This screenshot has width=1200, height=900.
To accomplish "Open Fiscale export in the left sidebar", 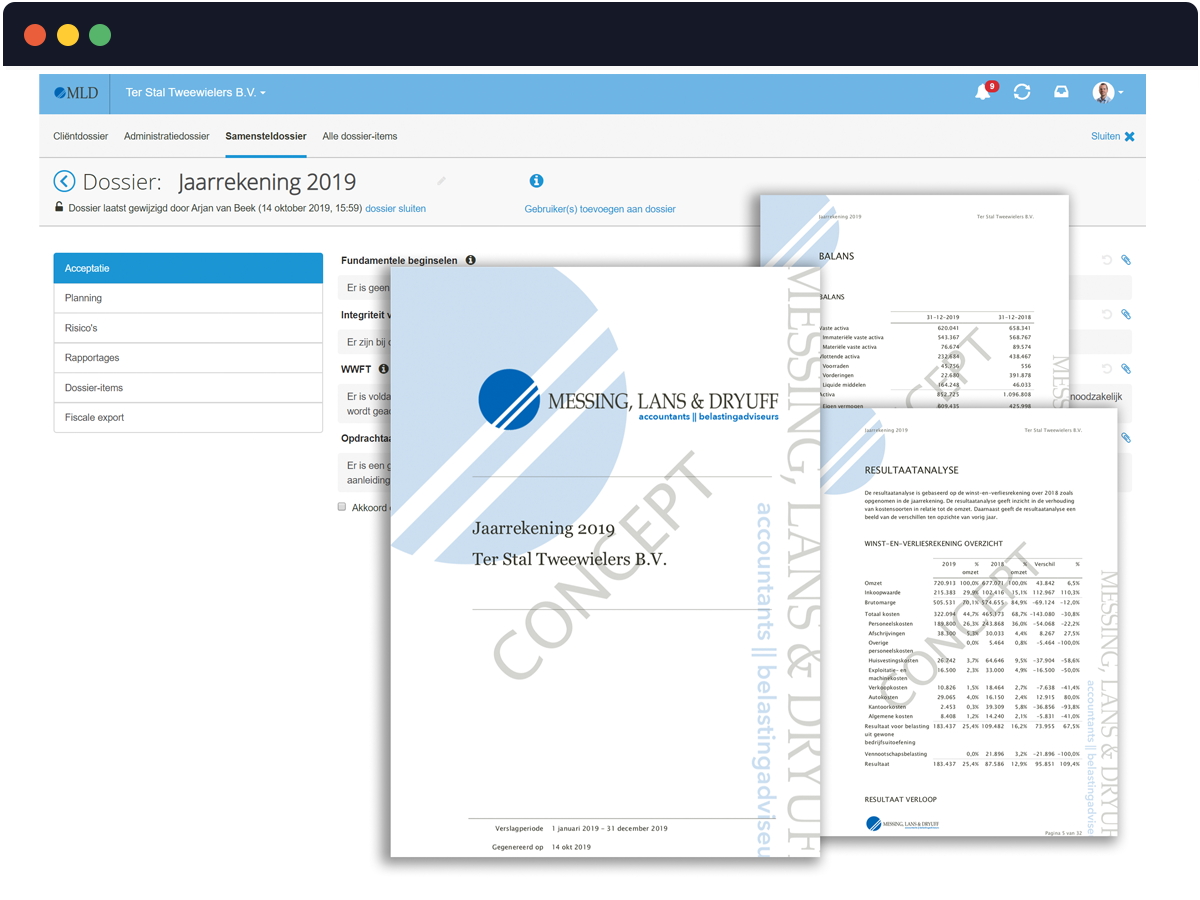I will click(188, 418).
